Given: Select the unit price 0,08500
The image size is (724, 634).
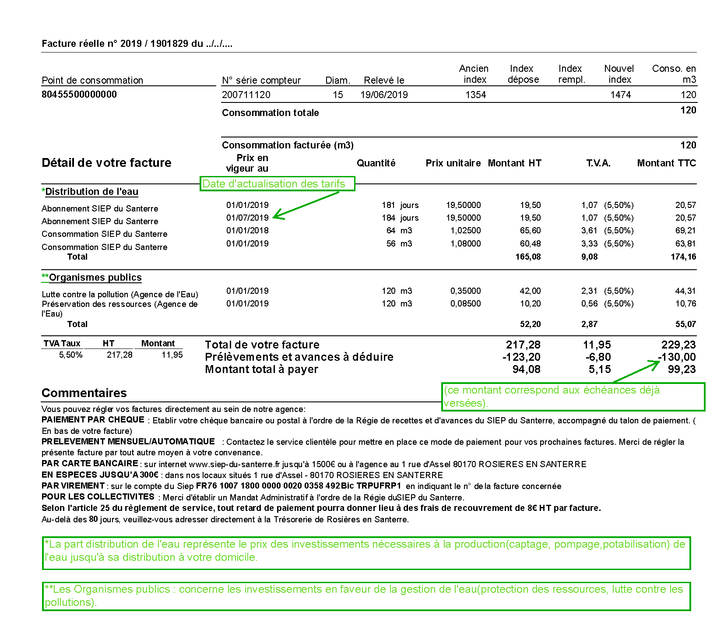Looking at the screenshot, I should [465, 303].
